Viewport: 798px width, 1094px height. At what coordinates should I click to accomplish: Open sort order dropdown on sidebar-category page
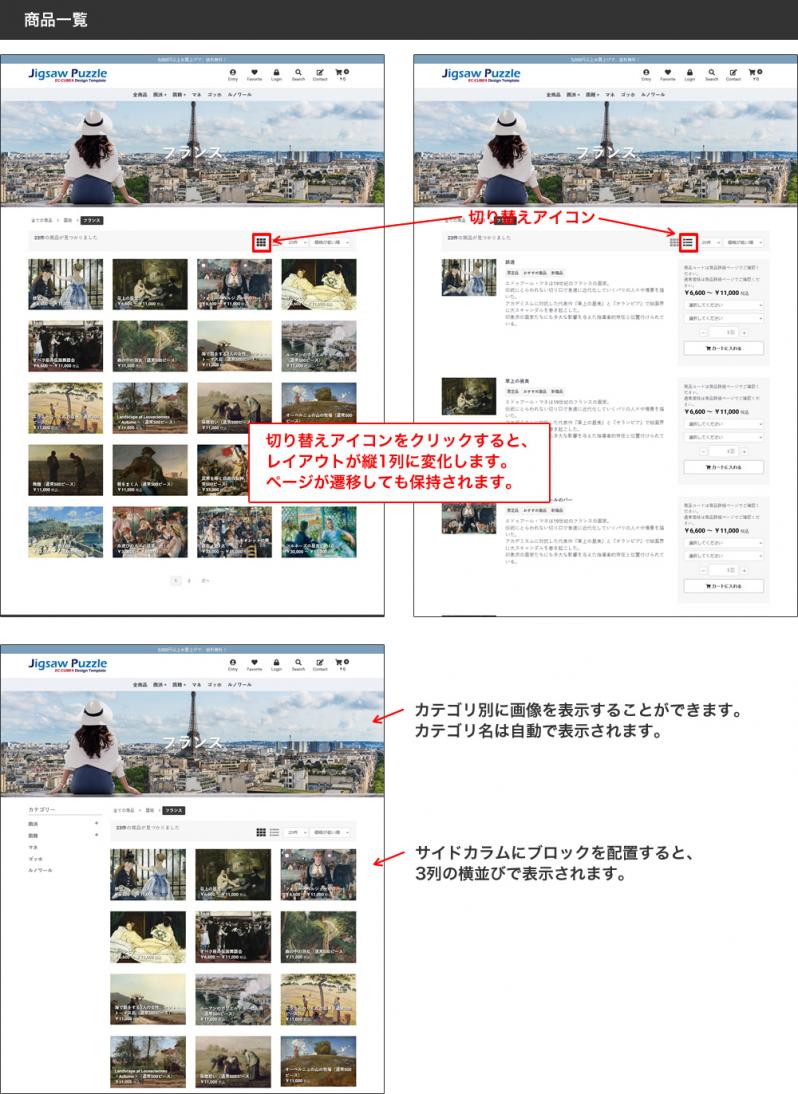(330, 832)
